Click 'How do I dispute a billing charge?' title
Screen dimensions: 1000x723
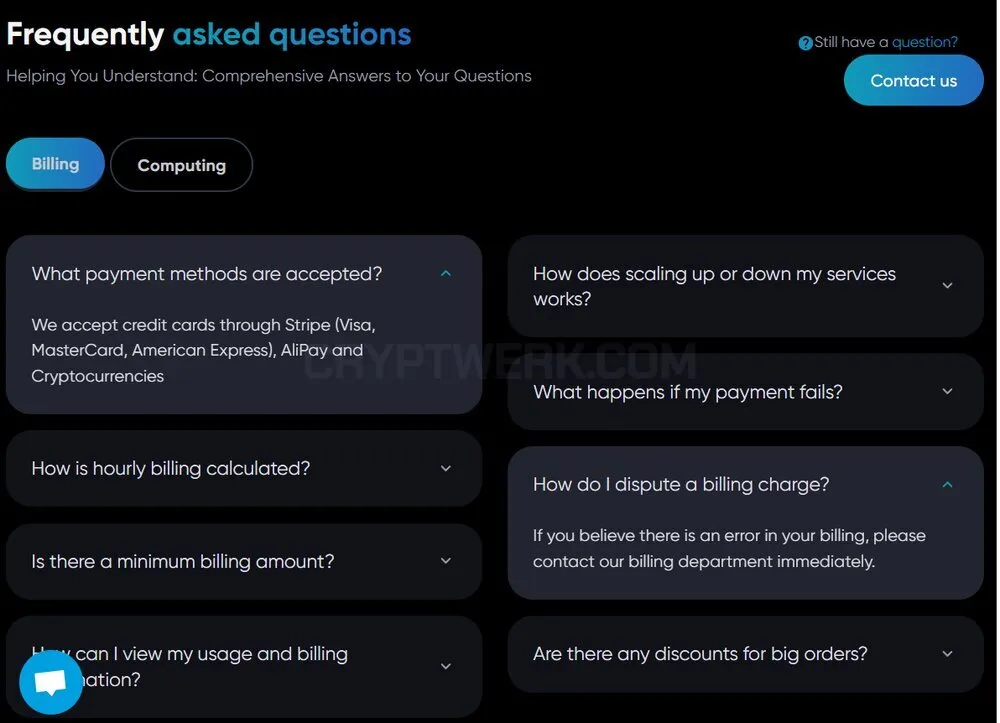pos(681,485)
